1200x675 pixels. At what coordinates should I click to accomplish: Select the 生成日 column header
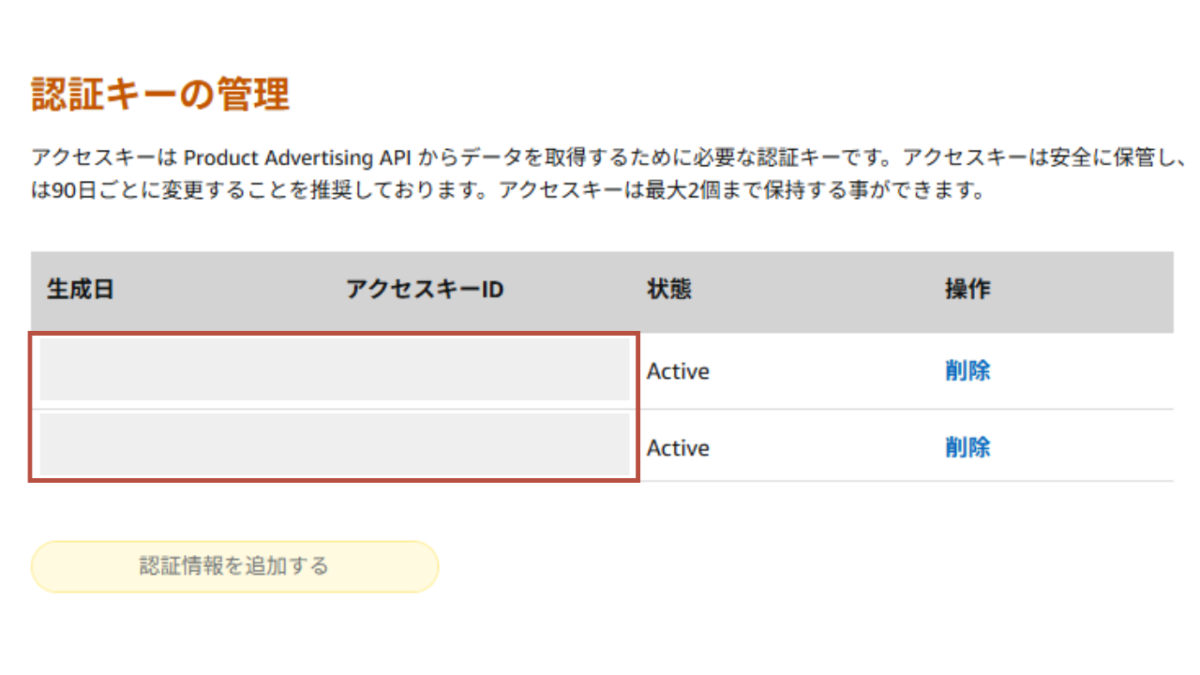(80, 290)
